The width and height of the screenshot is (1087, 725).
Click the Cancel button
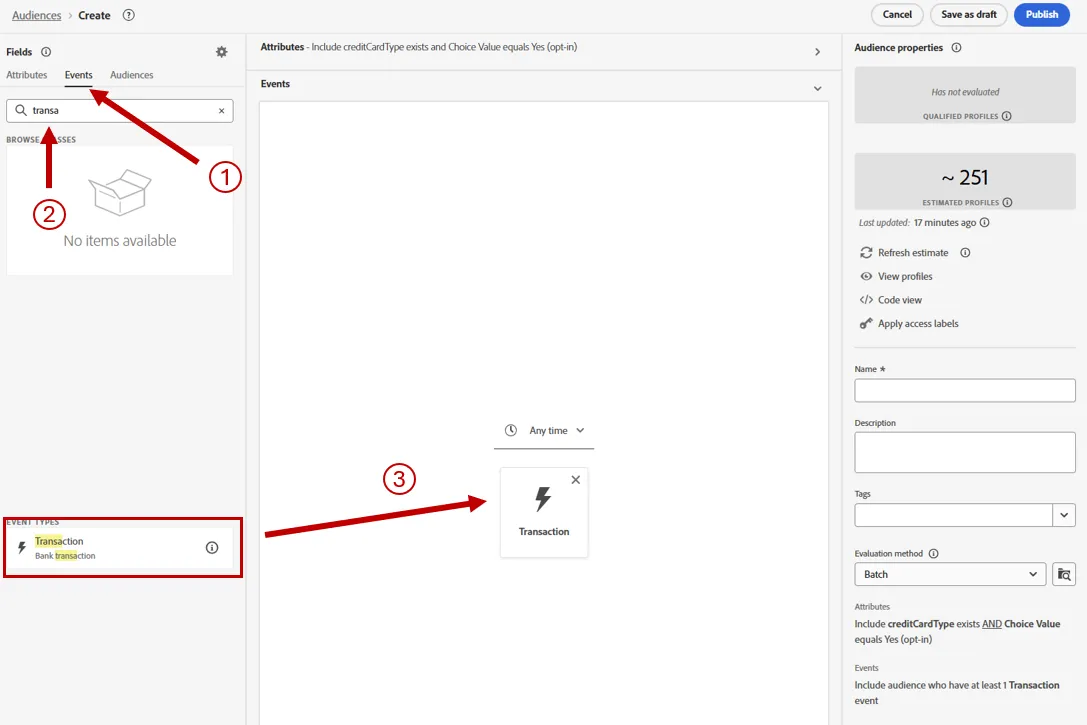point(897,15)
